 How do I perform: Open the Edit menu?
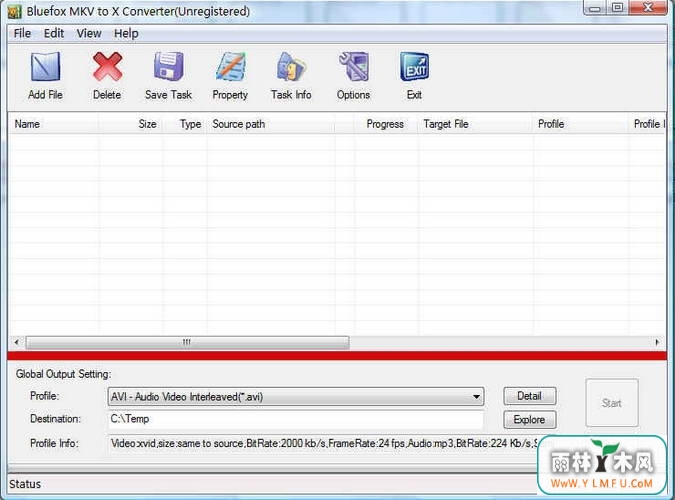[x=54, y=33]
